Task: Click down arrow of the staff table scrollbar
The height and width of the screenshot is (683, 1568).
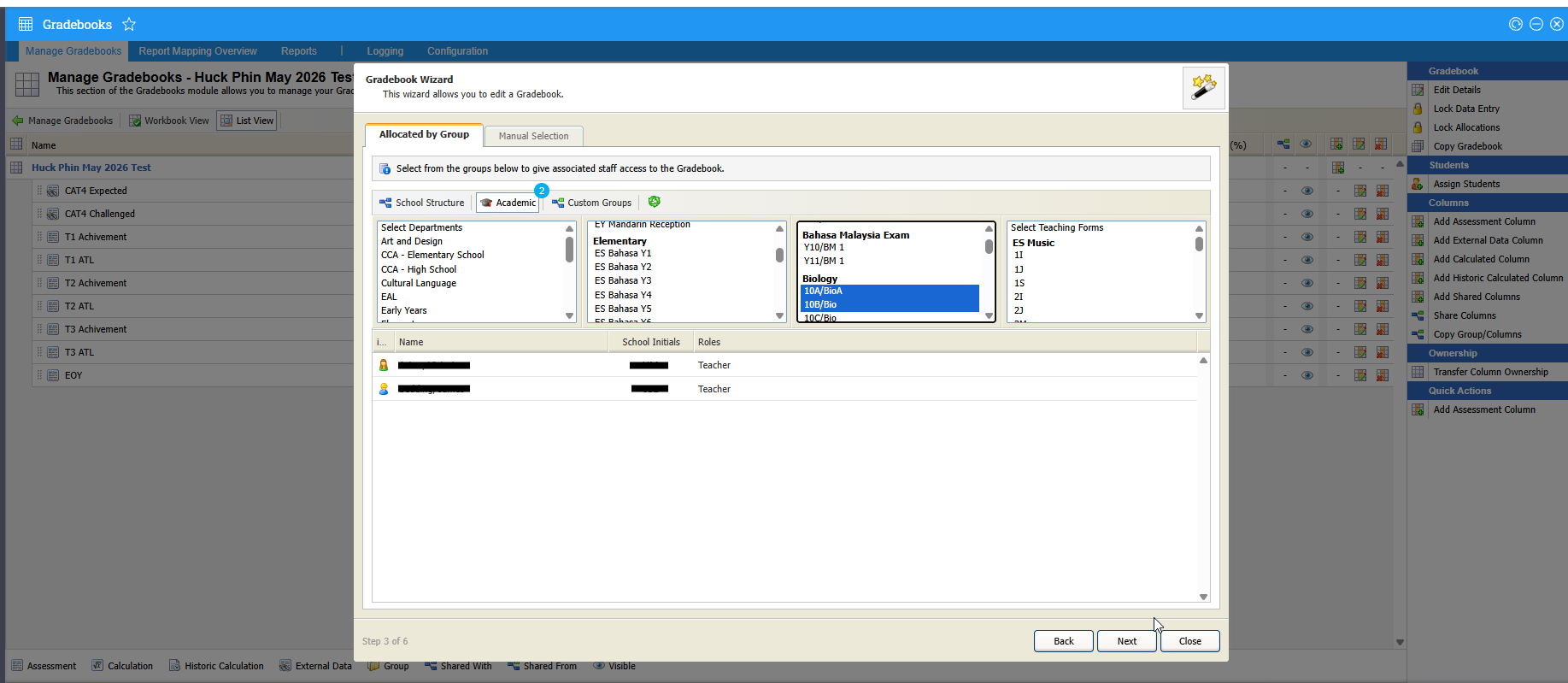Action: tap(1203, 598)
